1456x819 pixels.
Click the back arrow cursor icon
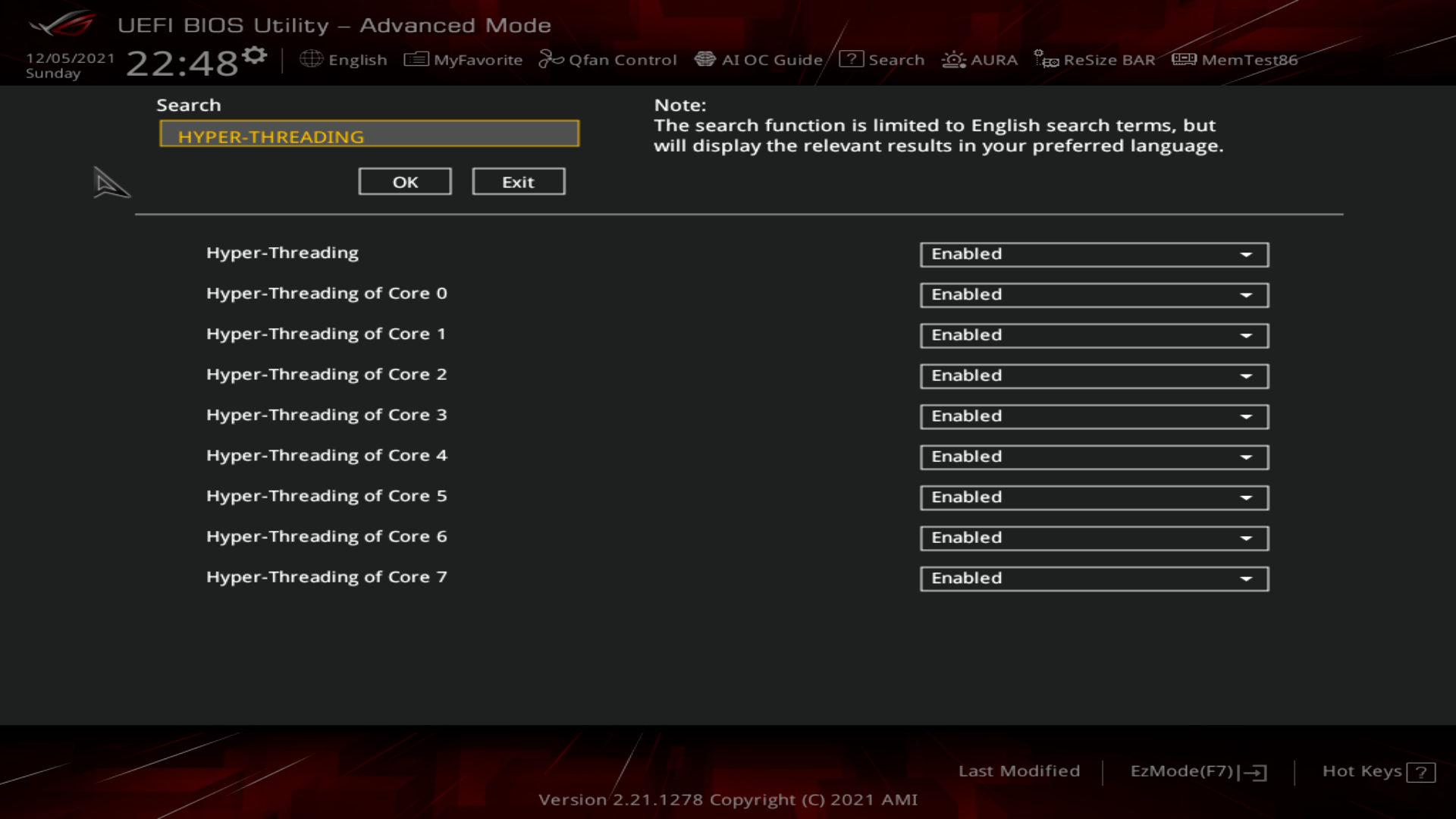click(111, 183)
